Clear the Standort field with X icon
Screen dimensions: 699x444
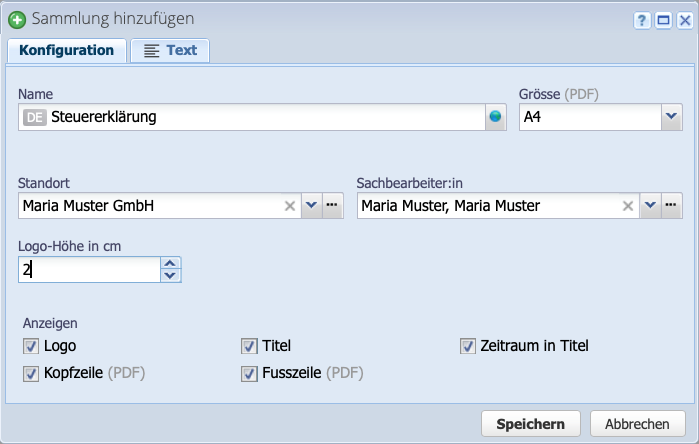coord(290,206)
